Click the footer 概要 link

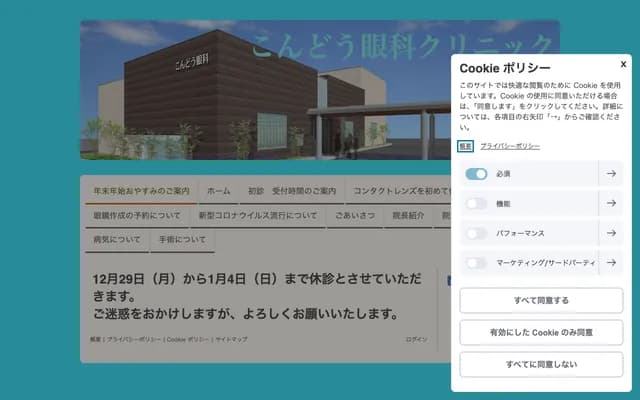coord(95,339)
